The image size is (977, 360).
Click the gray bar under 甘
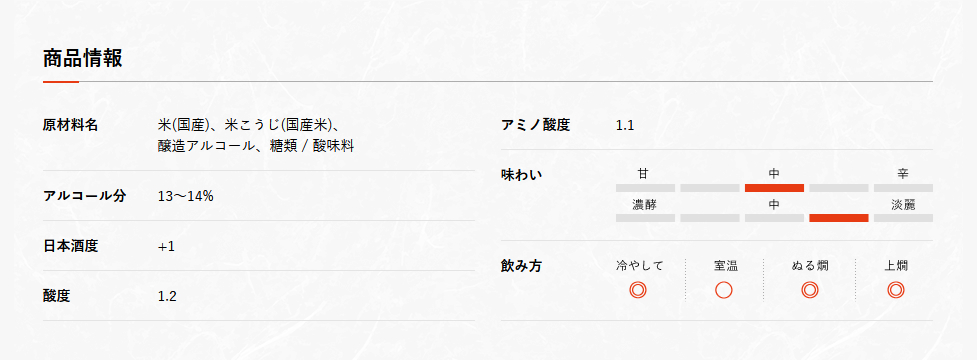click(646, 188)
